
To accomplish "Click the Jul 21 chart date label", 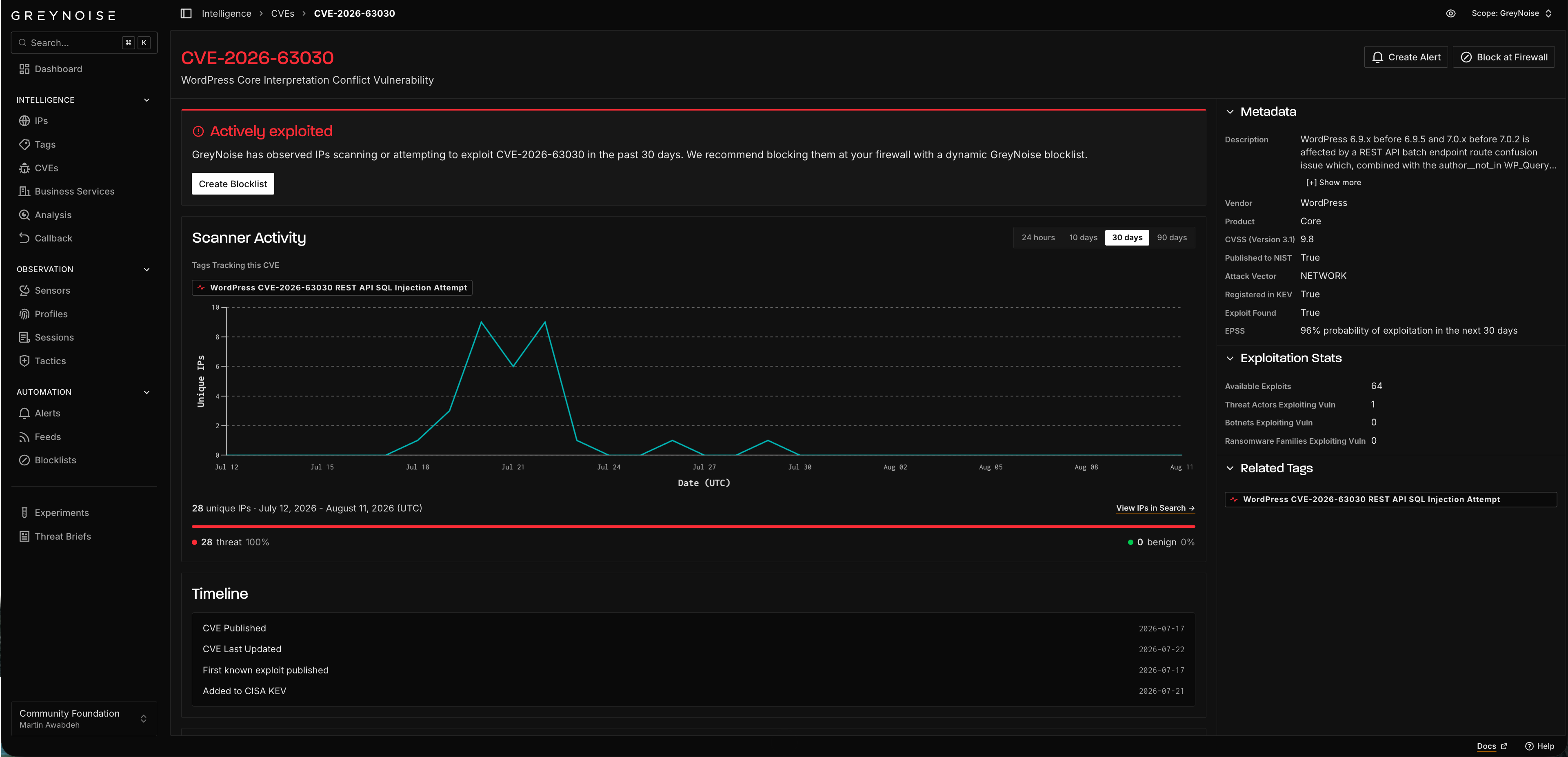I will [x=513, y=467].
